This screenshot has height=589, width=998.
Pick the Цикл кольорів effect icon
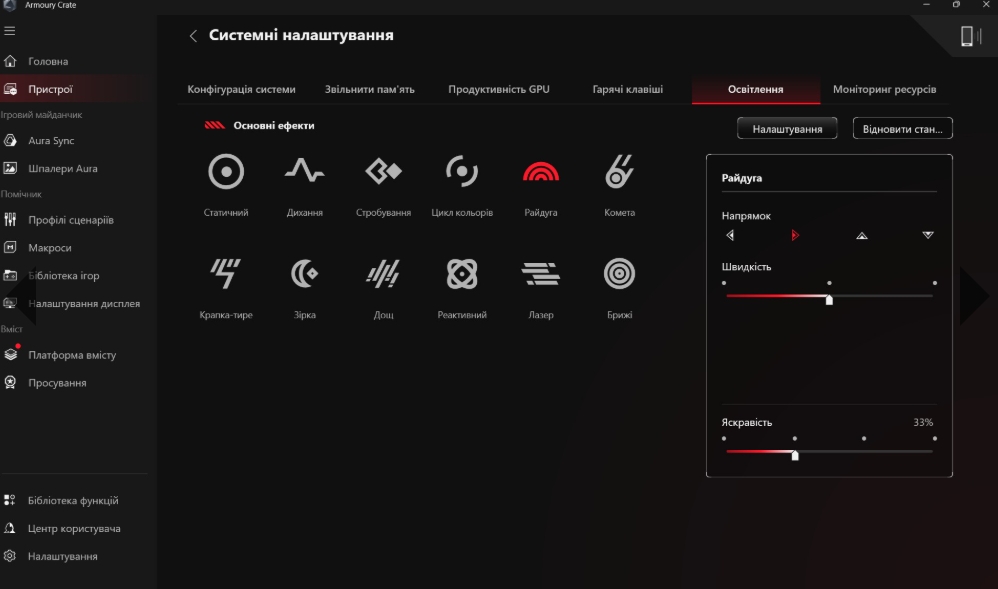pos(461,173)
